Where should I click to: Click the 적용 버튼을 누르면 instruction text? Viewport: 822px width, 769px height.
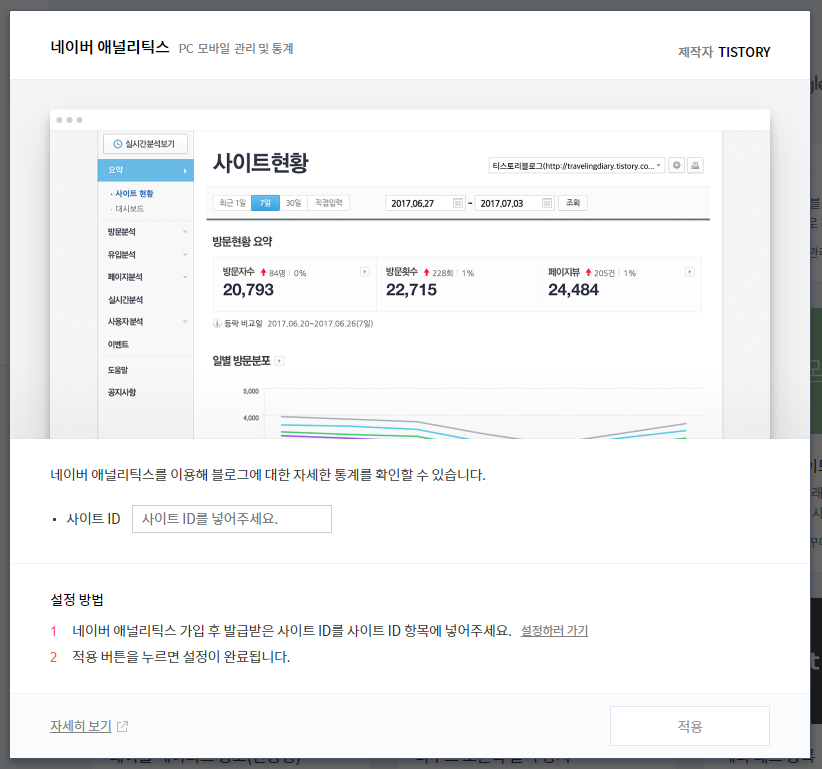(x=181, y=657)
